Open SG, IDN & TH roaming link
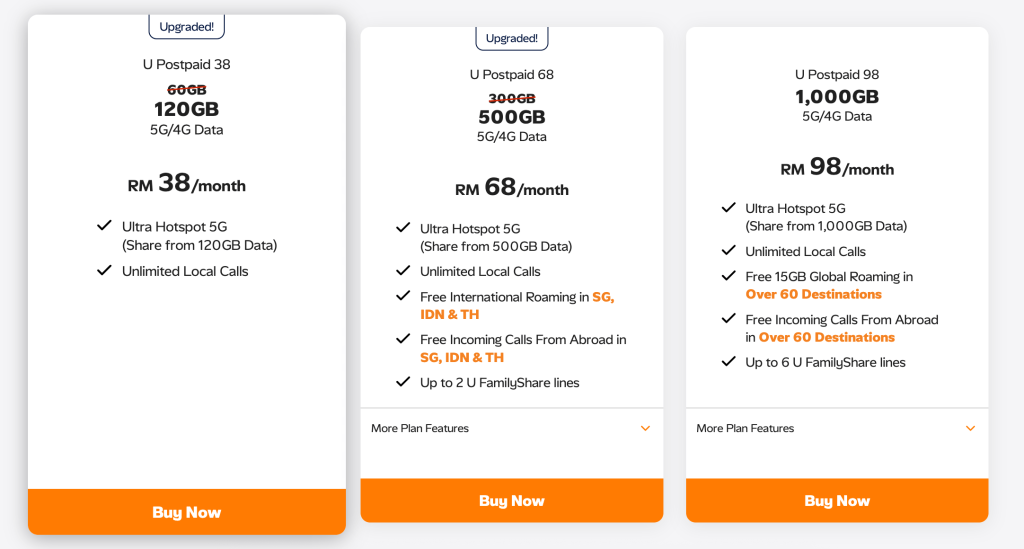The width and height of the screenshot is (1024, 549). point(517,306)
